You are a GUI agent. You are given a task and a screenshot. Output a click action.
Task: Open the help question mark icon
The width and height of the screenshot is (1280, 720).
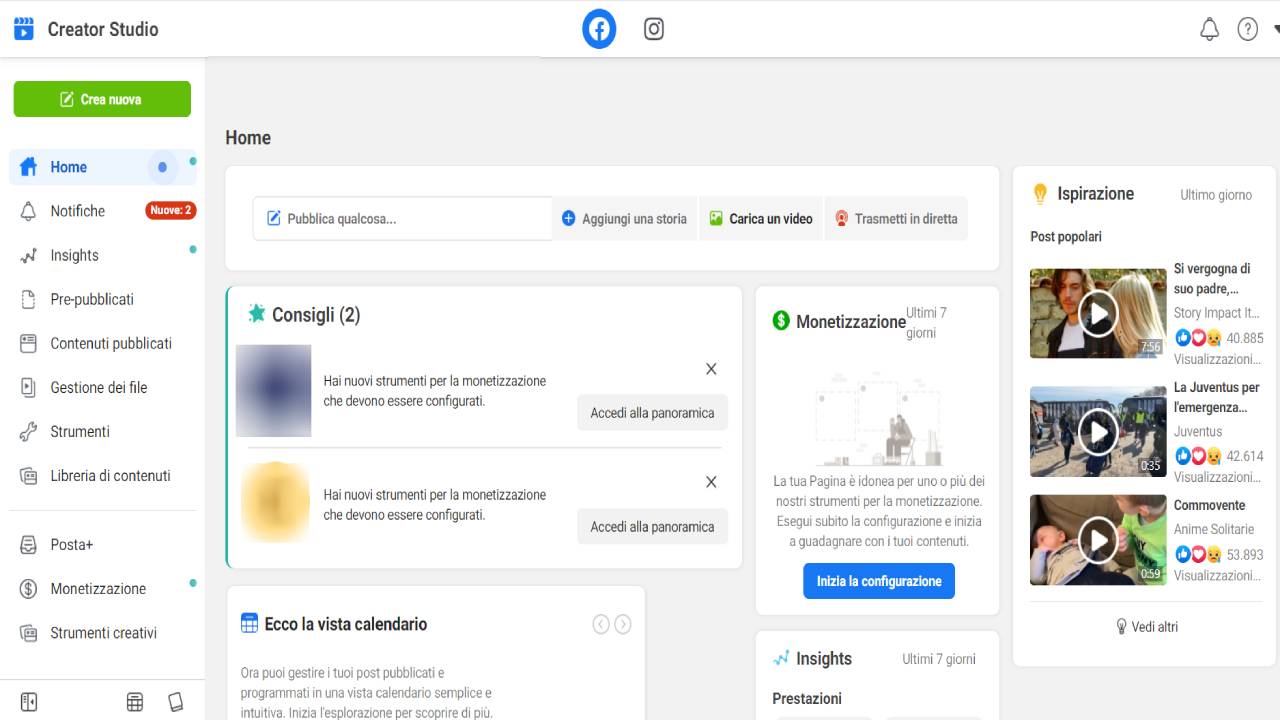pyautogui.click(x=1247, y=29)
